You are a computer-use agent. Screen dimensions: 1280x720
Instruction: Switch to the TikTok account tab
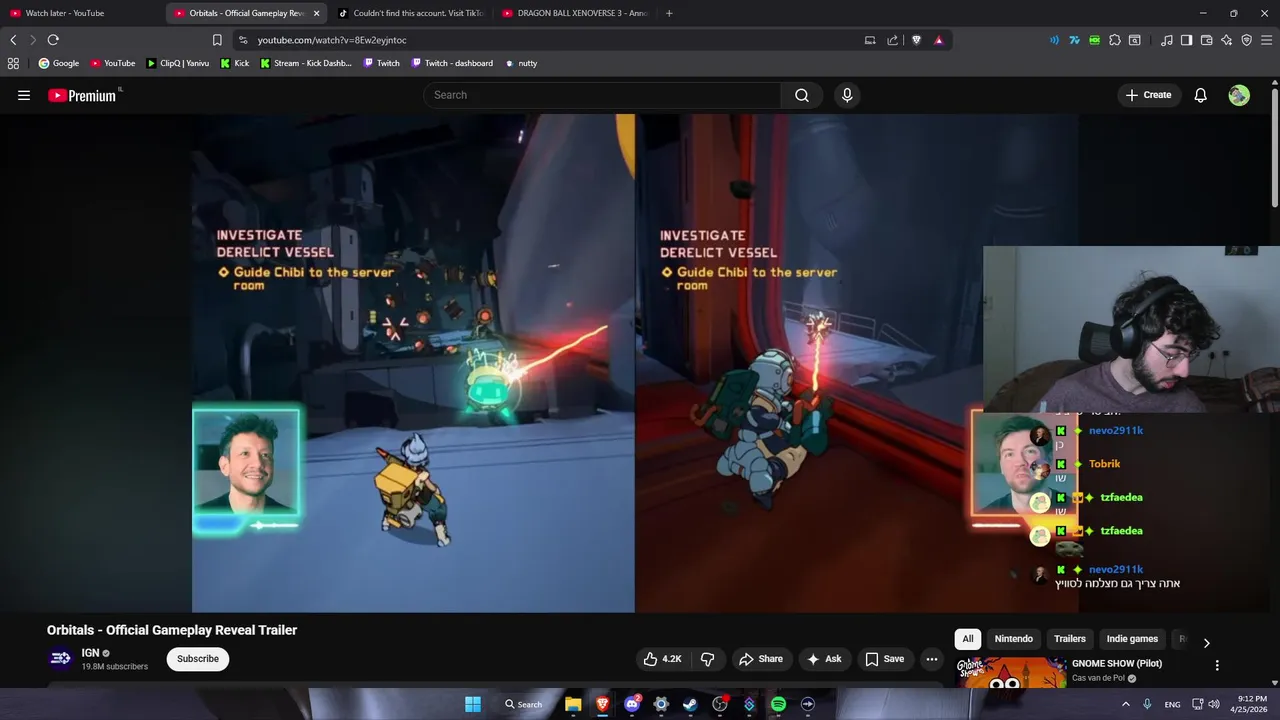pos(411,13)
